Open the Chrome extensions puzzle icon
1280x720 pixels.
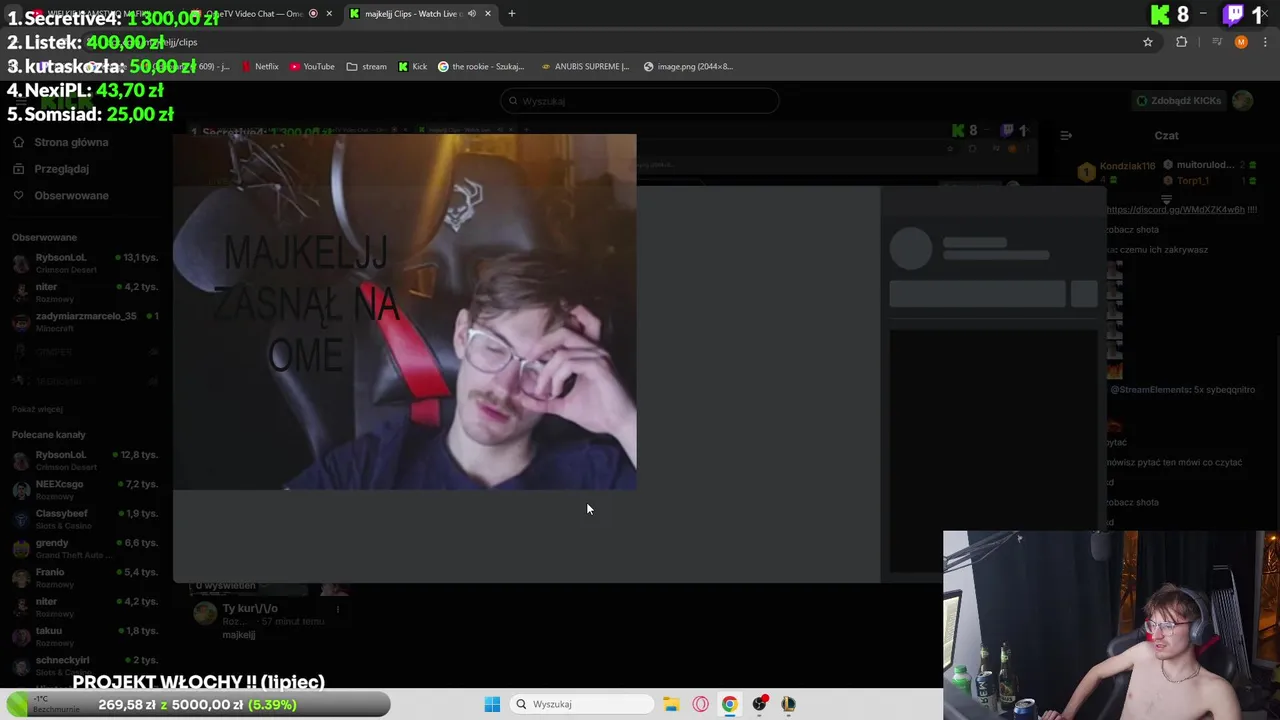click(1182, 42)
